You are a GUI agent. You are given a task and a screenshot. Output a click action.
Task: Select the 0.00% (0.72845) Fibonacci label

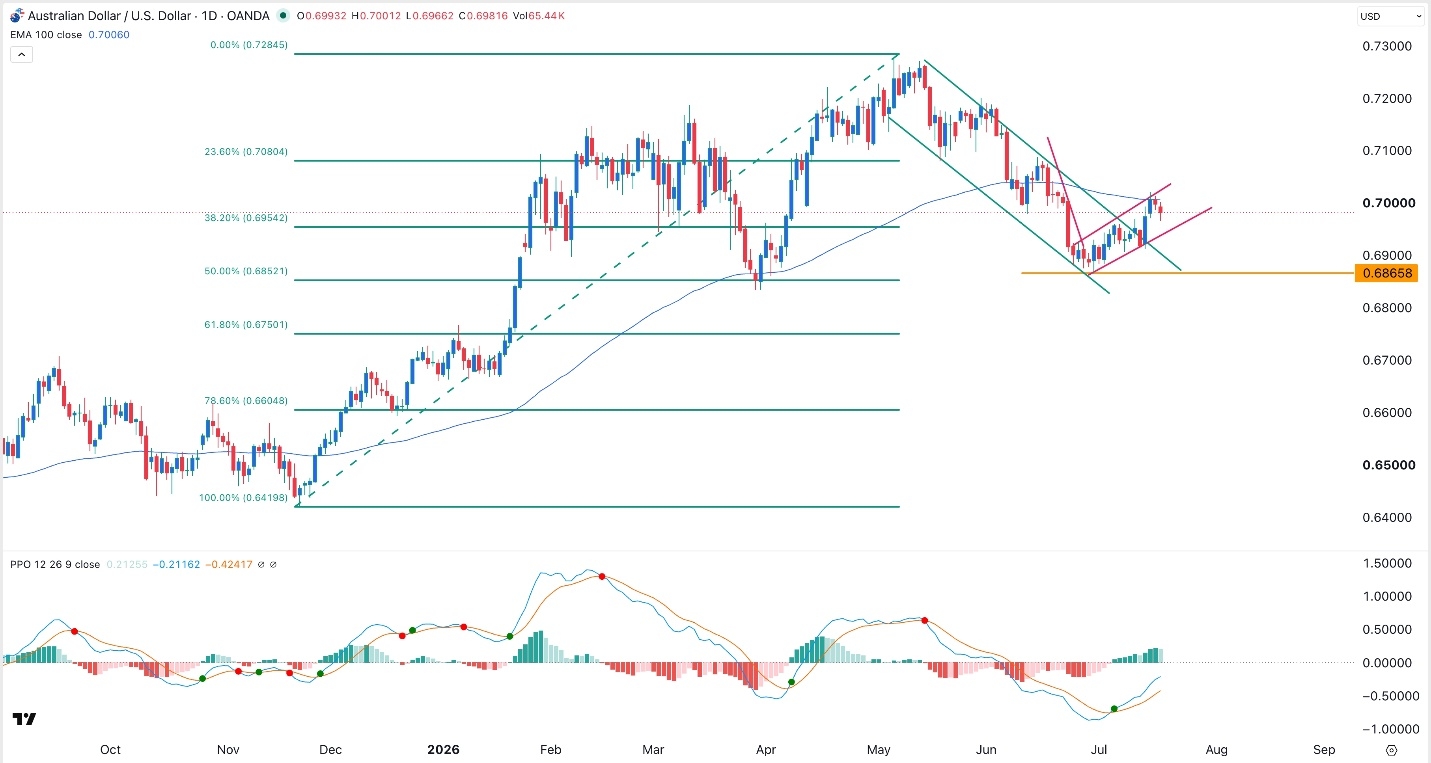[249, 45]
